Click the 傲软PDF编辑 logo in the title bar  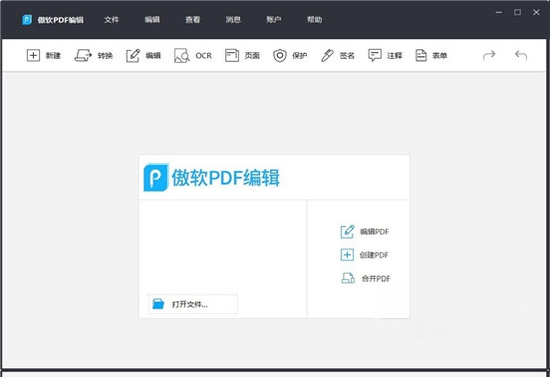coord(27,20)
